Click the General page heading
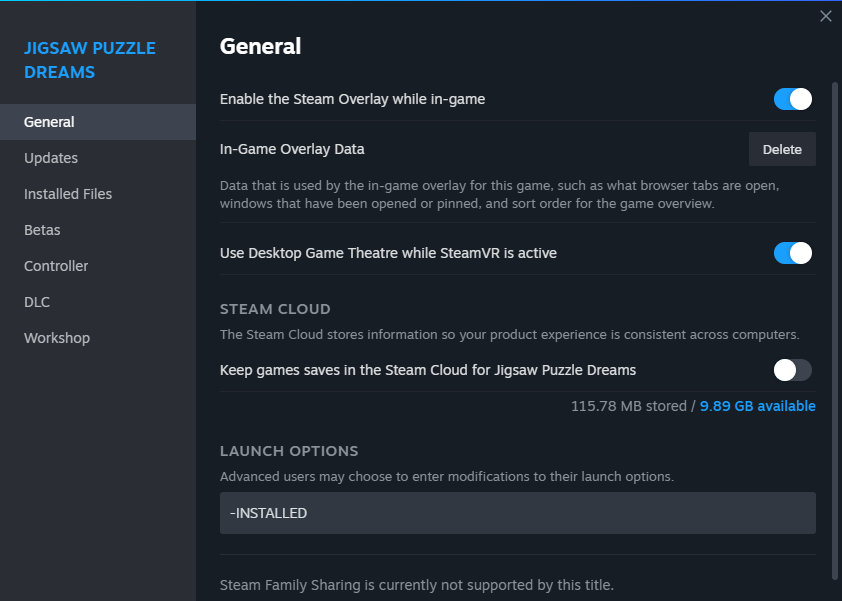 260,46
